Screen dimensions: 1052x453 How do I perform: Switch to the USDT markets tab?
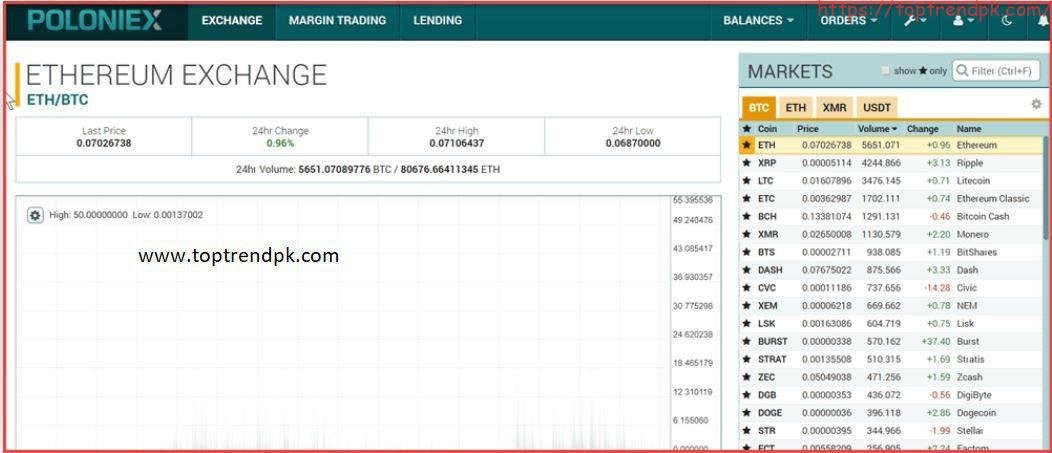[x=877, y=107]
